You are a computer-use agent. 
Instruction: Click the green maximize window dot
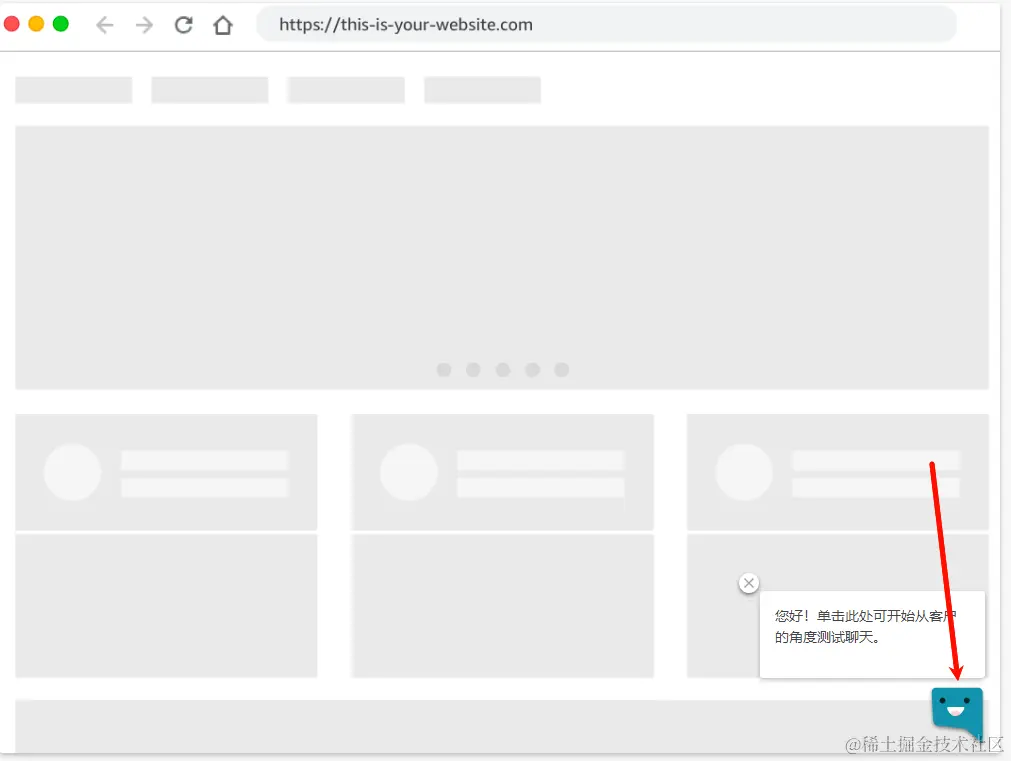point(61,24)
